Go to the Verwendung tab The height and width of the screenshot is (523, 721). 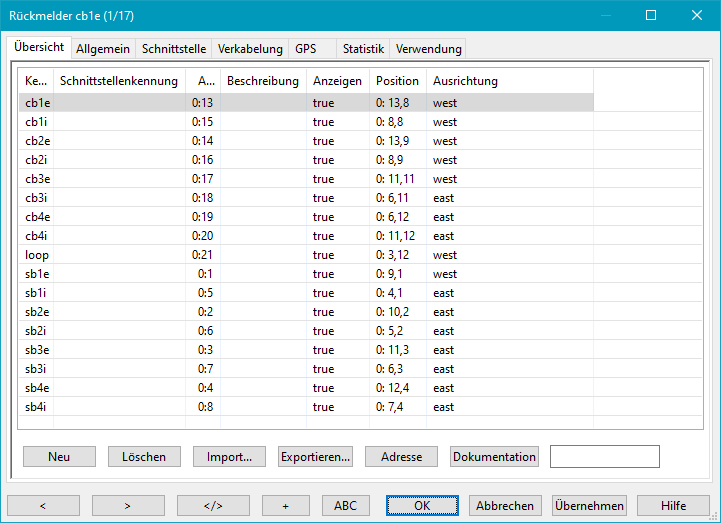pos(428,48)
